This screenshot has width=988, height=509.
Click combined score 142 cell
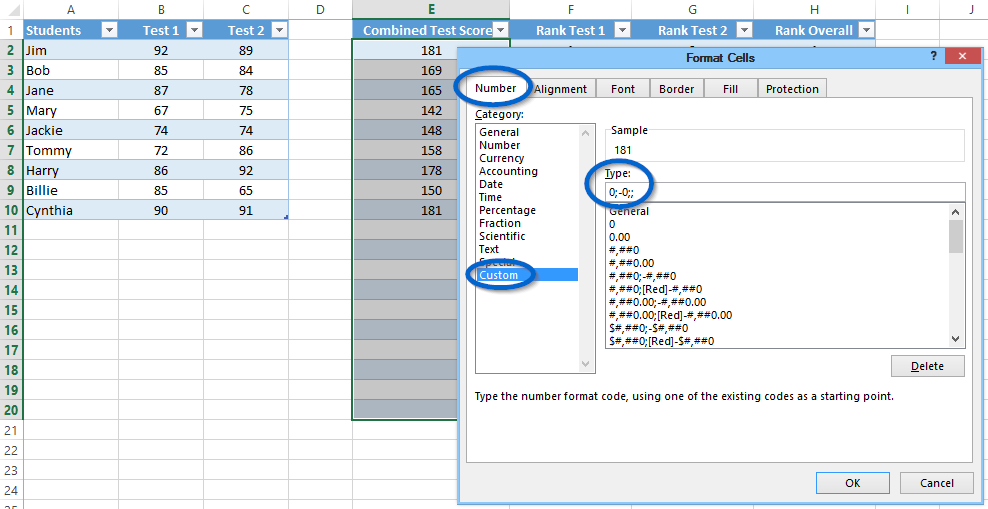click(x=405, y=110)
